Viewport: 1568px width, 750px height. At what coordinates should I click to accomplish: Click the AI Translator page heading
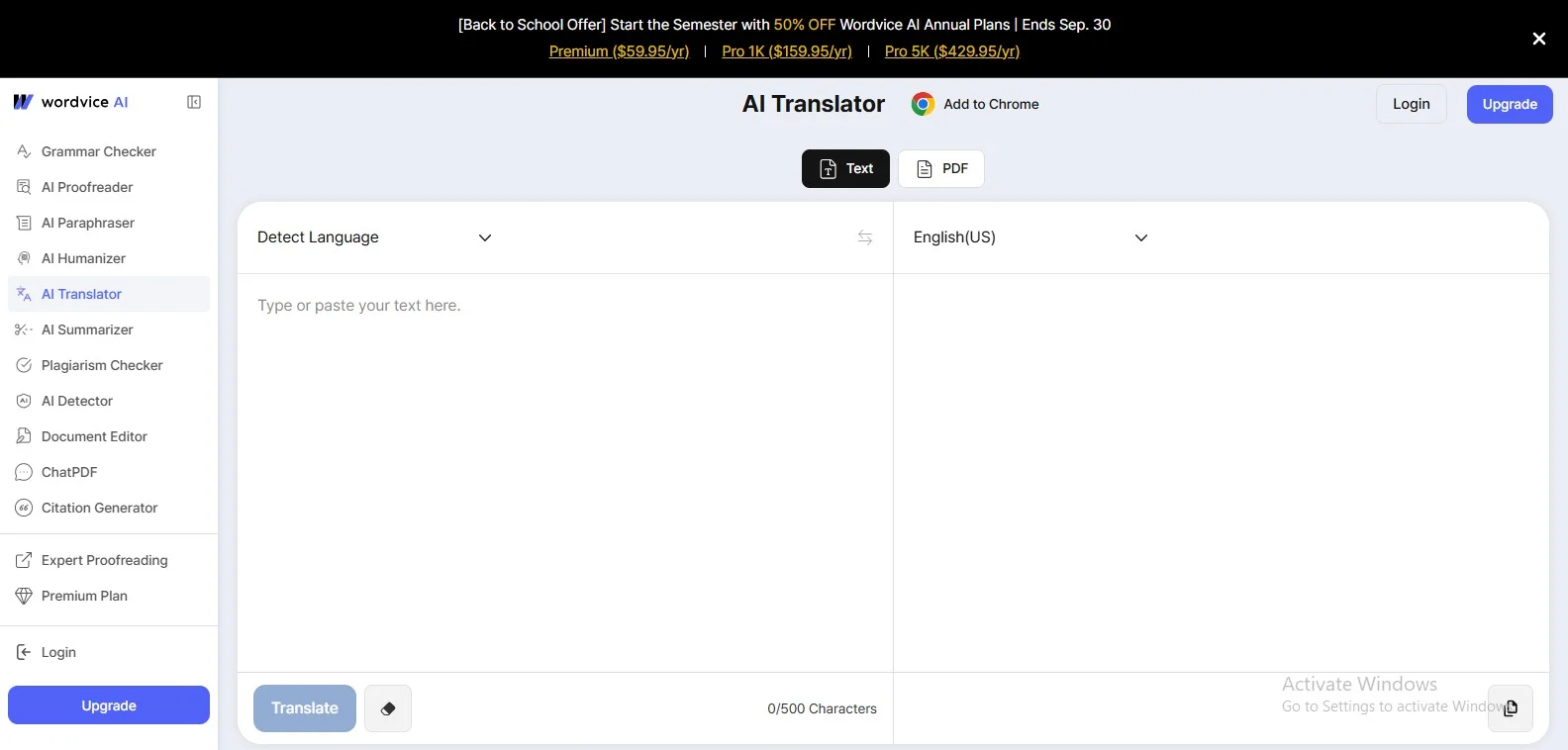(814, 104)
